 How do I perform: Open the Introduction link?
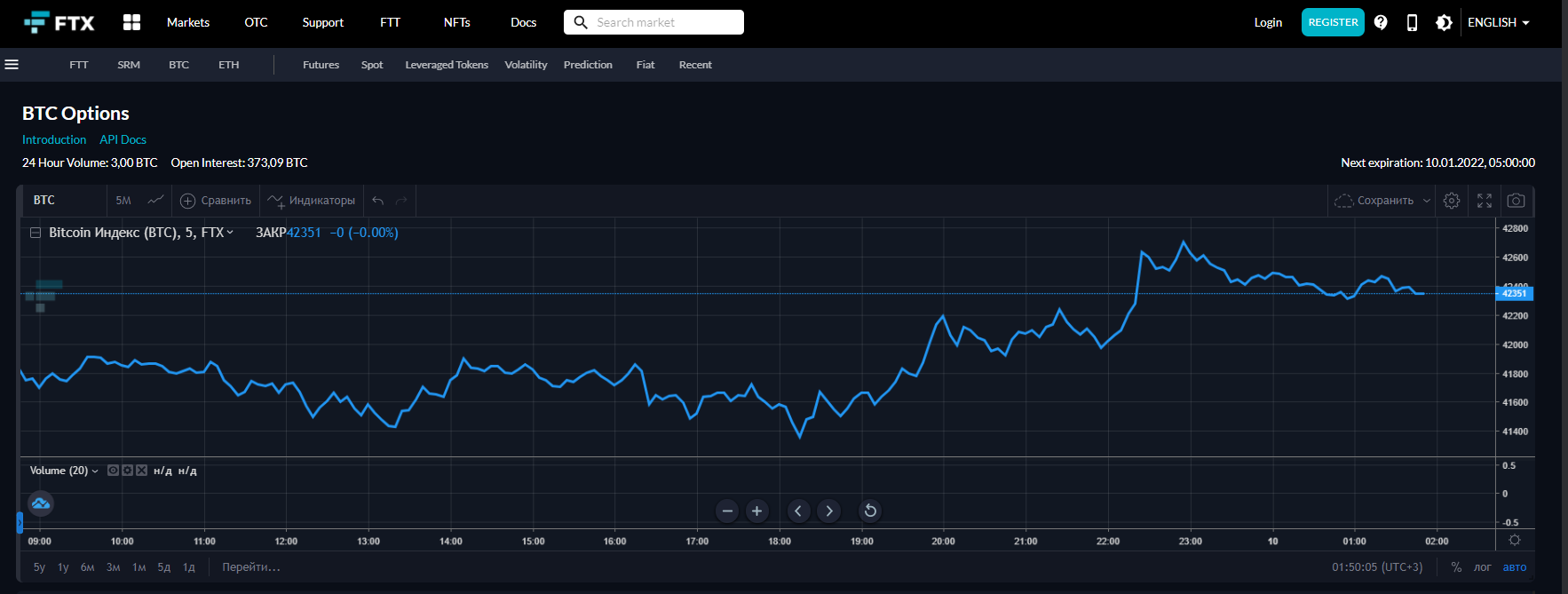[54, 139]
